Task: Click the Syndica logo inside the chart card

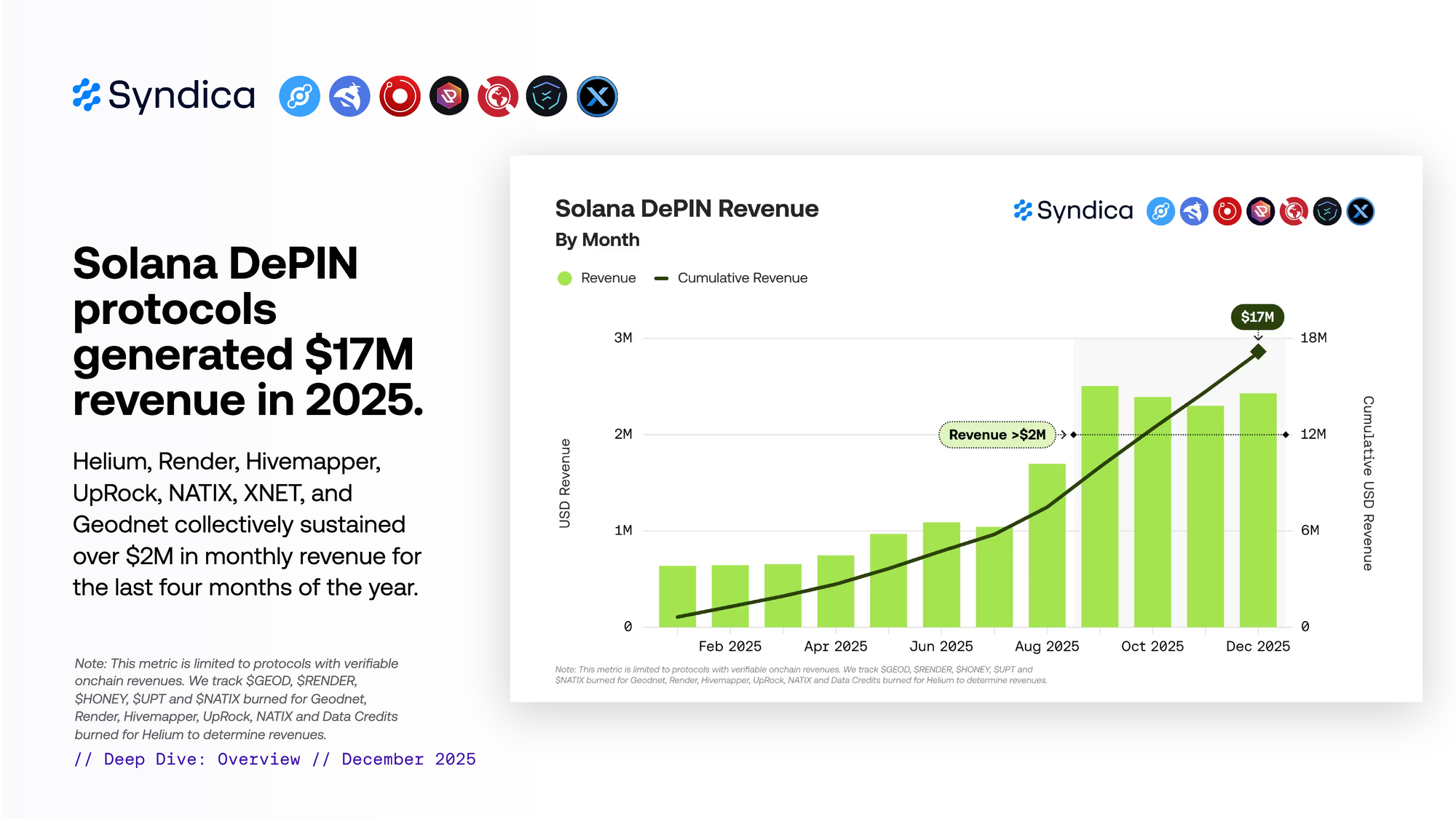Action: pyautogui.click(x=1074, y=210)
